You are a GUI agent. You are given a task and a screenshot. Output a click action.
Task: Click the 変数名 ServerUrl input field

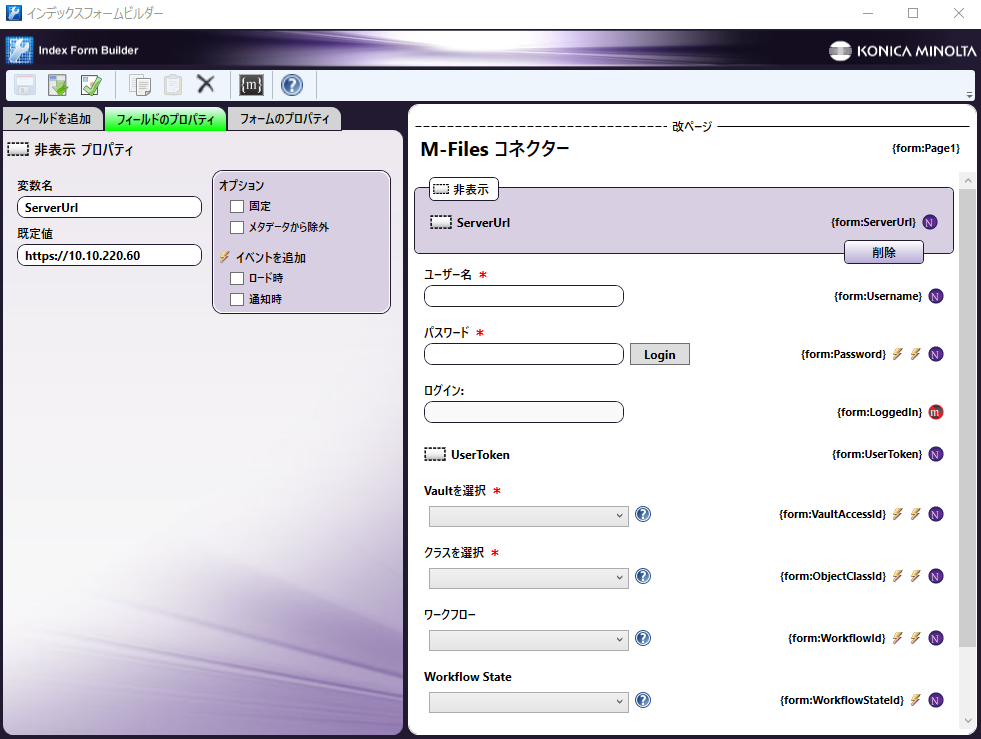pos(109,207)
